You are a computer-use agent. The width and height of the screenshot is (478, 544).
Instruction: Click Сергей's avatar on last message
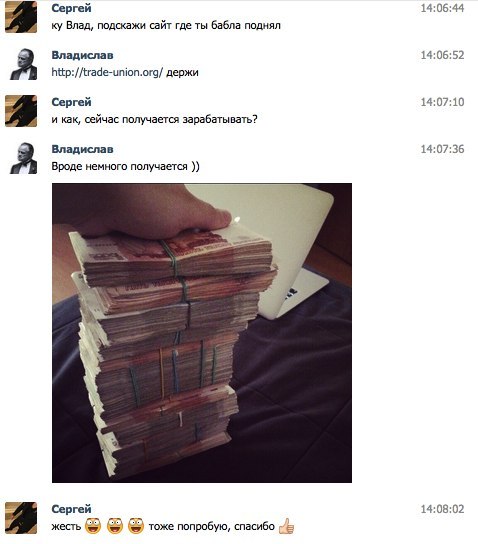click(x=21, y=518)
